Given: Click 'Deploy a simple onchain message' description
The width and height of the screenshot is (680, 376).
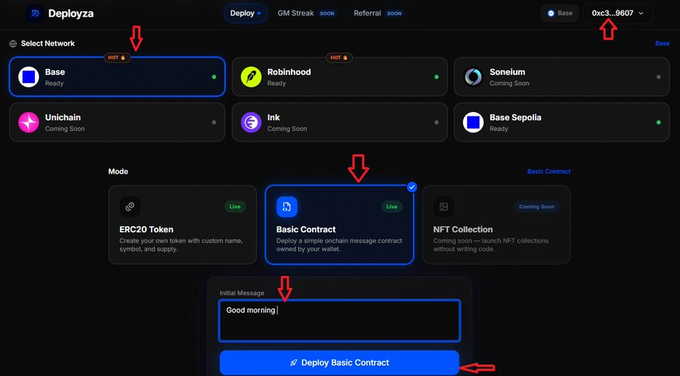Looking at the screenshot, I should (x=339, y=245).
